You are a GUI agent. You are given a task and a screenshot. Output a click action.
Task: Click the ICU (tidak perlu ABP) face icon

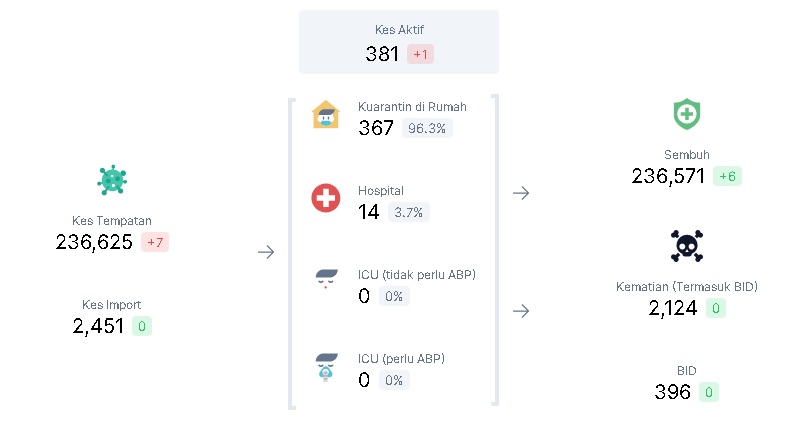[x=326, y=279]
